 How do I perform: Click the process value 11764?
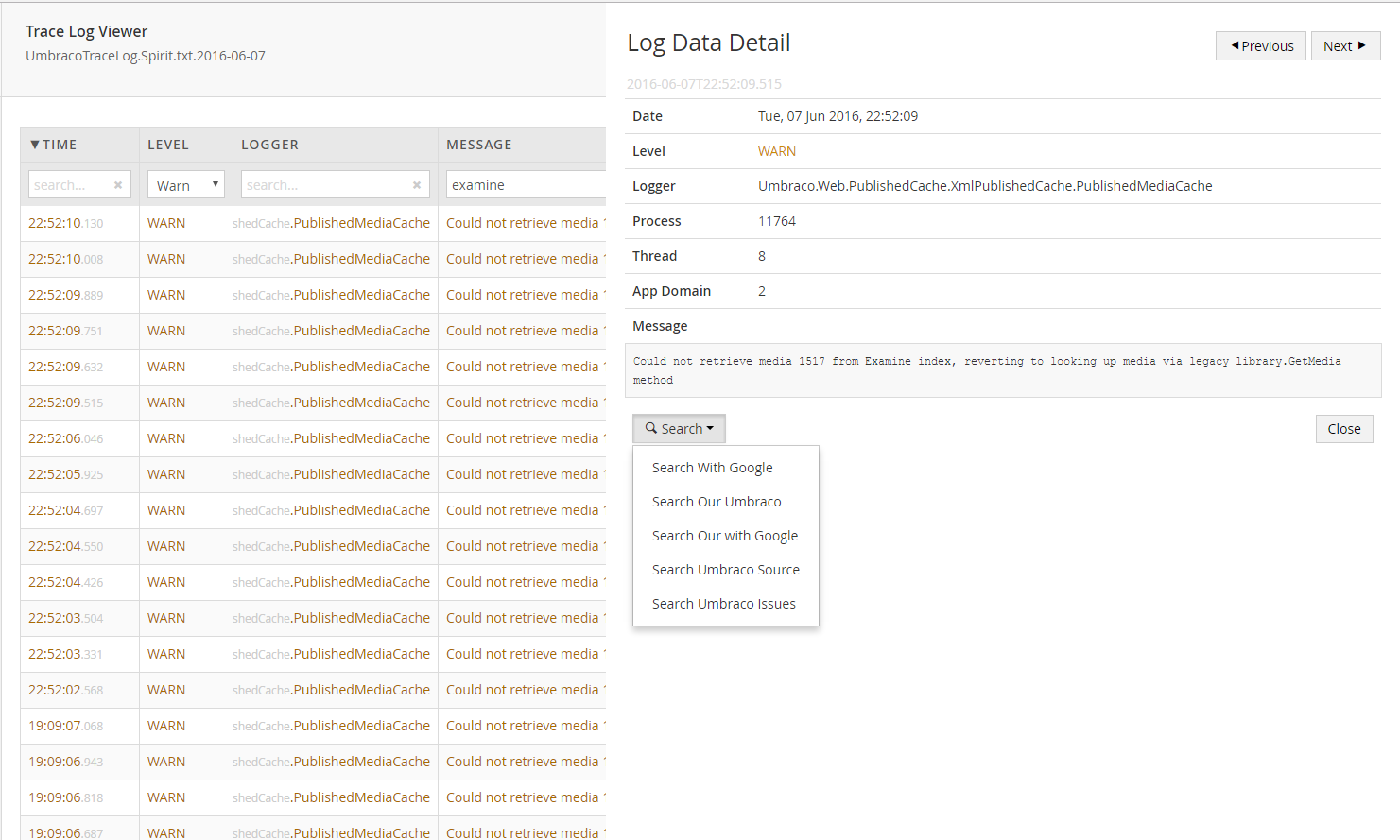tap(777, 221)
